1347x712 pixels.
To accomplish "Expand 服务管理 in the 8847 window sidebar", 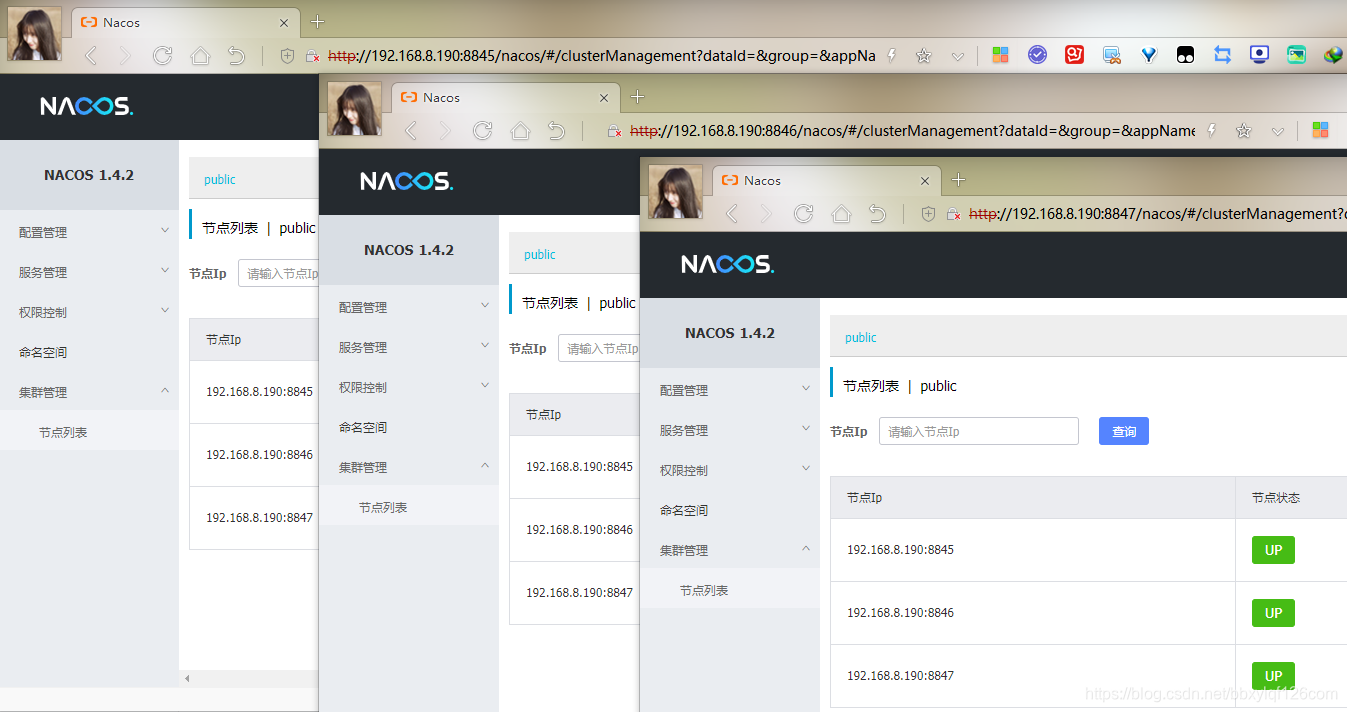I will 730,430.
